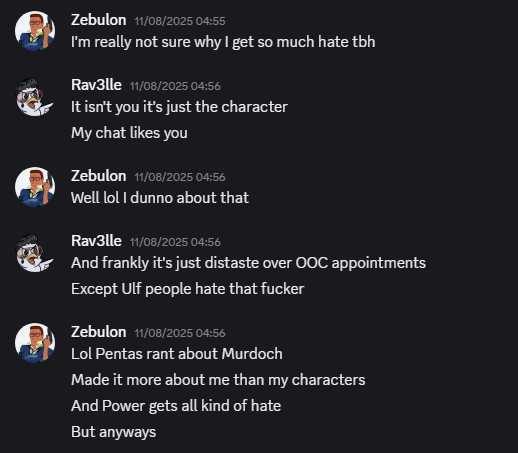Screen dimensions: 518x453
Task: Click Zebulon's username above 'Well lol I dunno'
Action: 99,176
